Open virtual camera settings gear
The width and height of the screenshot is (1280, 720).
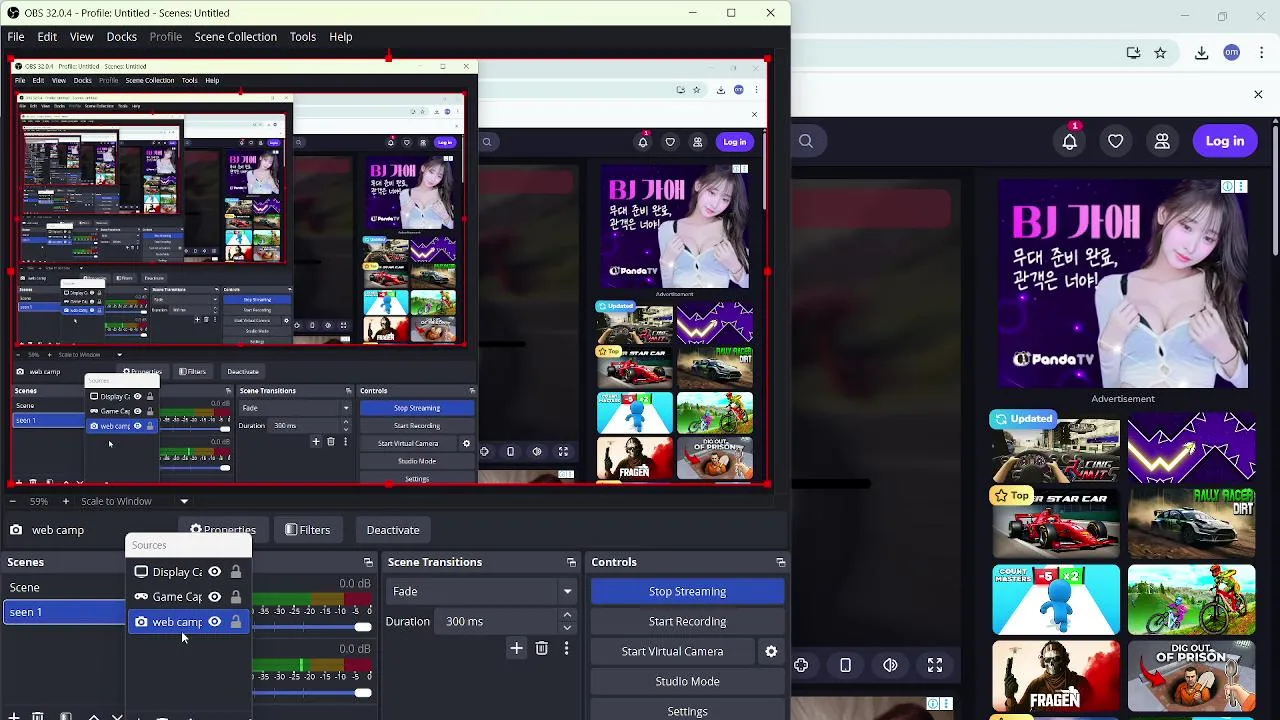pyautogui.click(x=771, y=651)
